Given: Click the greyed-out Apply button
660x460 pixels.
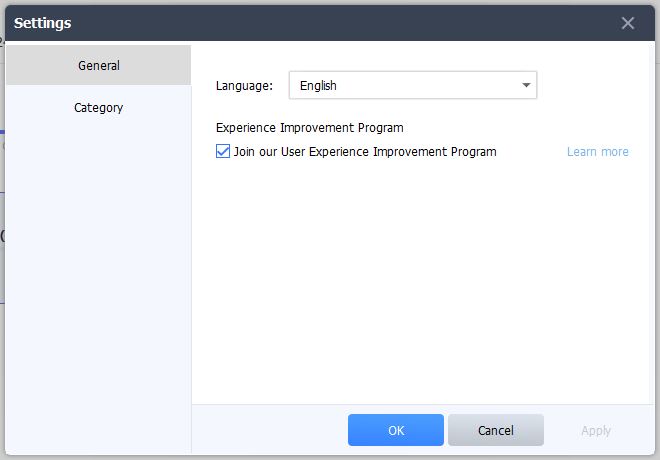Looking at the screenshot, I should click(x=596, y=431).
